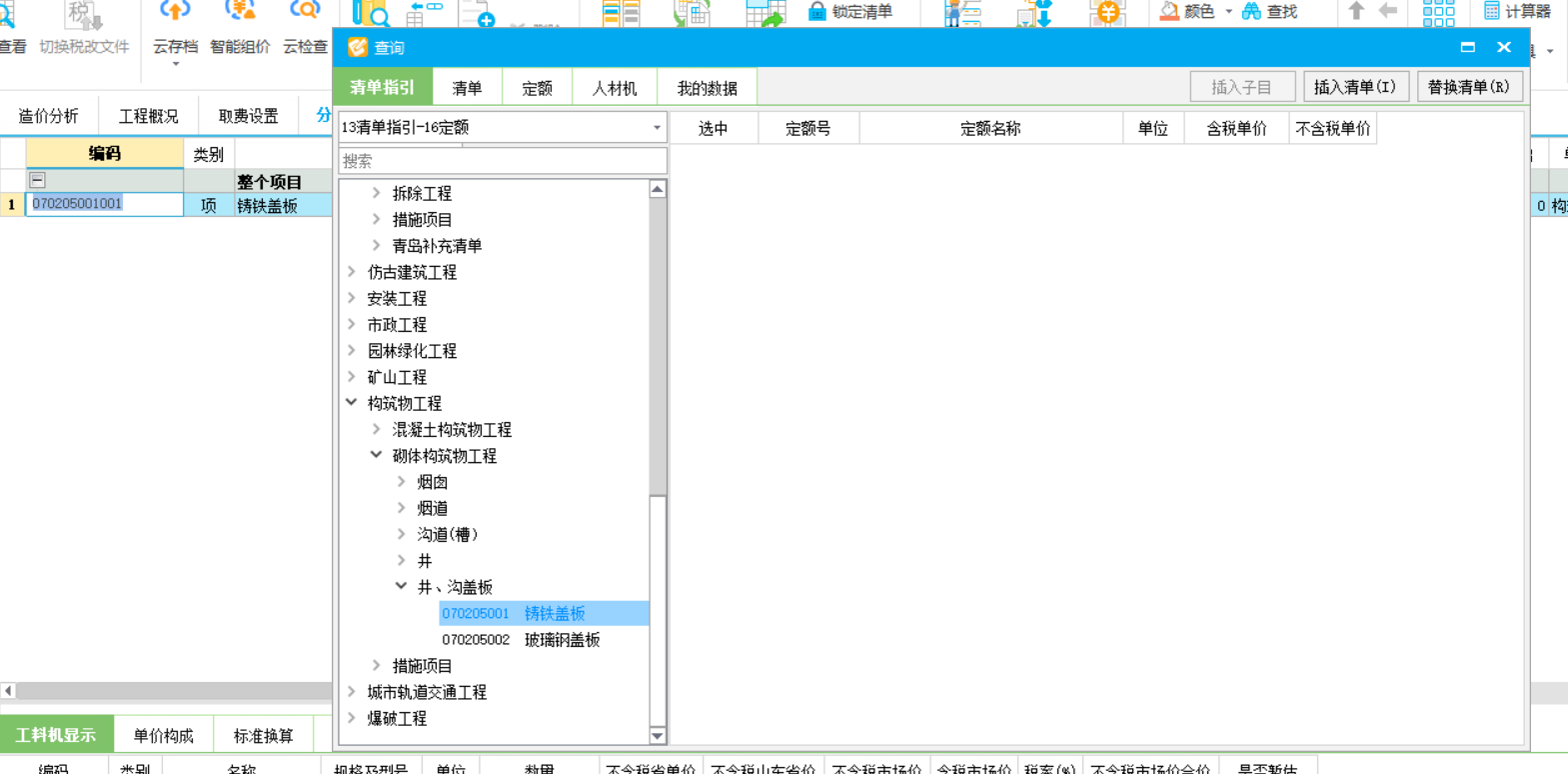This screenshot has width=1568, height=774.
Task: Click the horizontal scrollbar left arrow
Action: (8, 690)
